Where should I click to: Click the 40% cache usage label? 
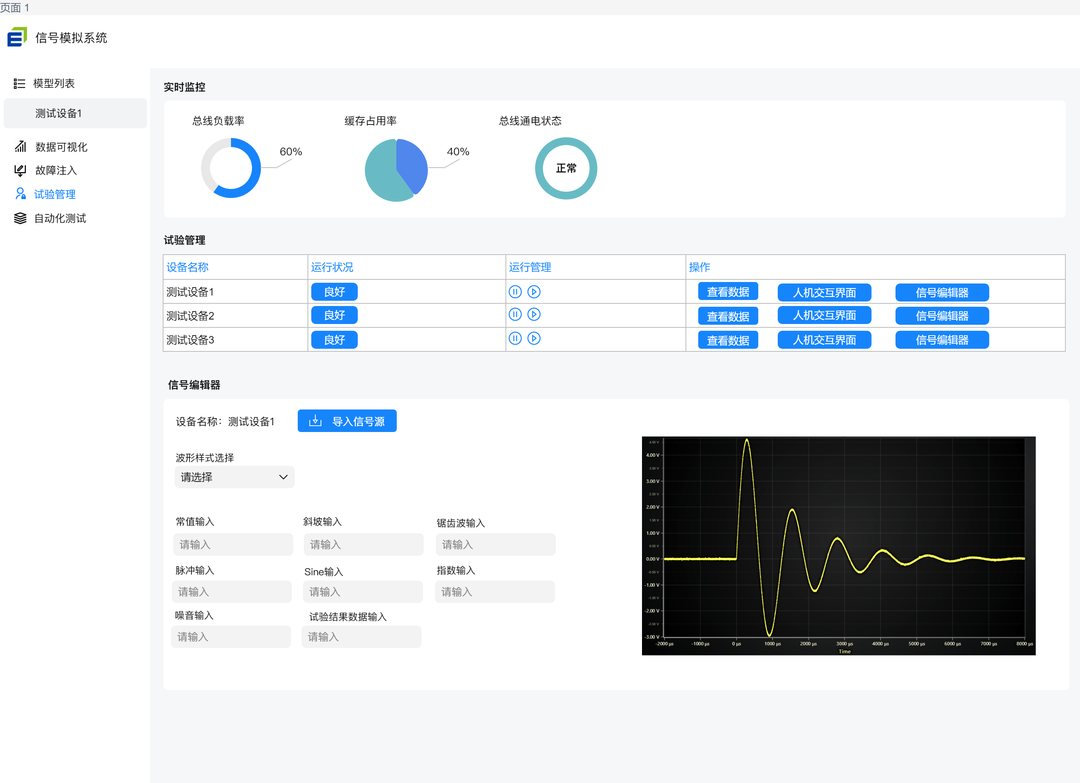[458, 152]
